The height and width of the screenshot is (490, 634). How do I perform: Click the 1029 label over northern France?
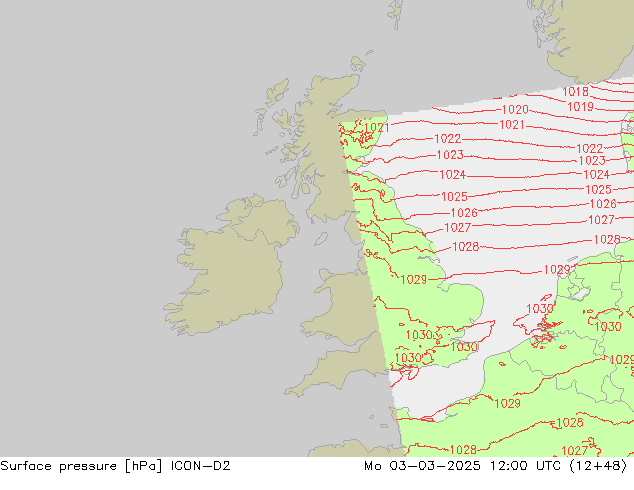click(507, 403)
